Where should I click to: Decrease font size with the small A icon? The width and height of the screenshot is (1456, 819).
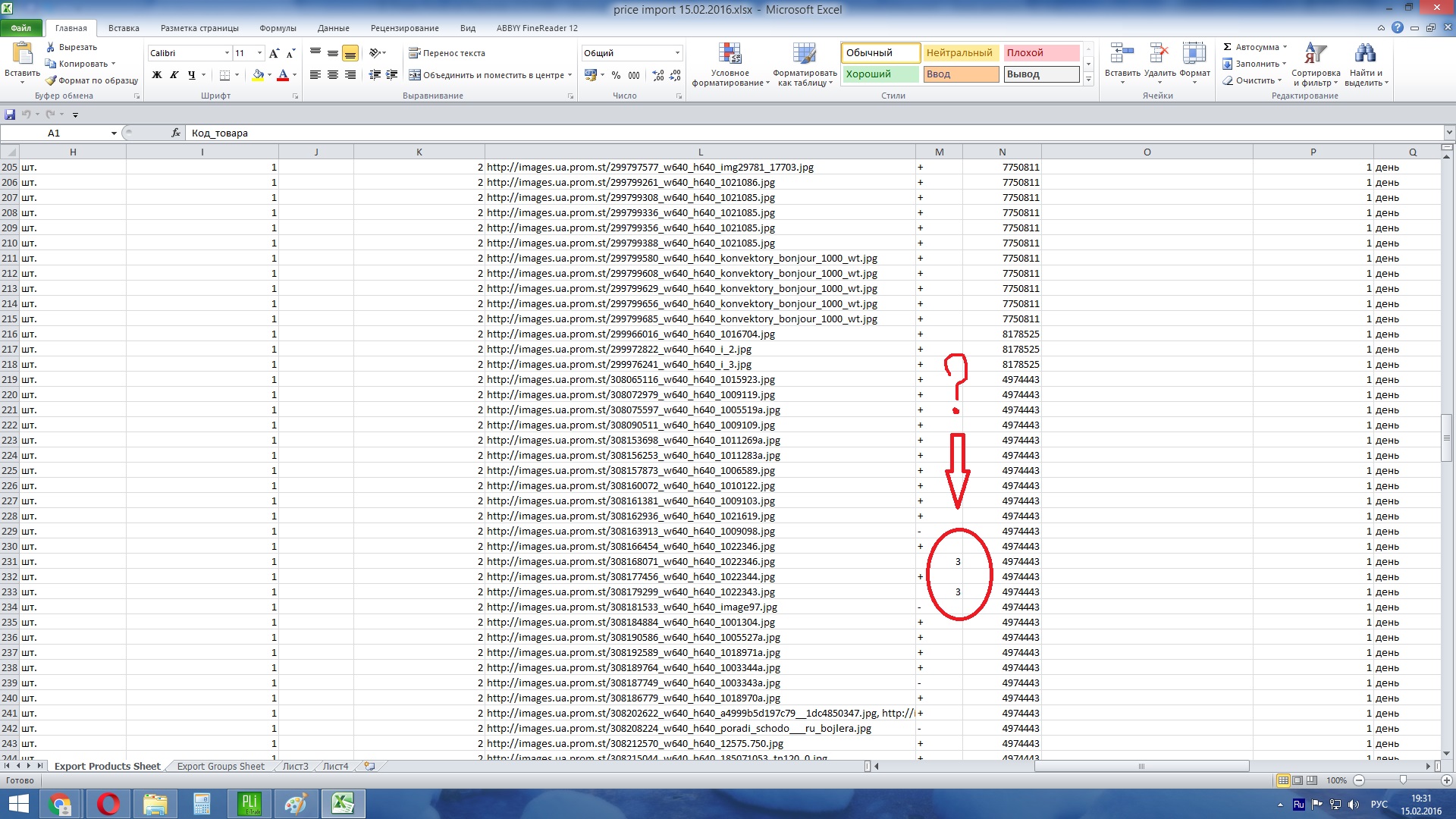(x=290, y=53)
